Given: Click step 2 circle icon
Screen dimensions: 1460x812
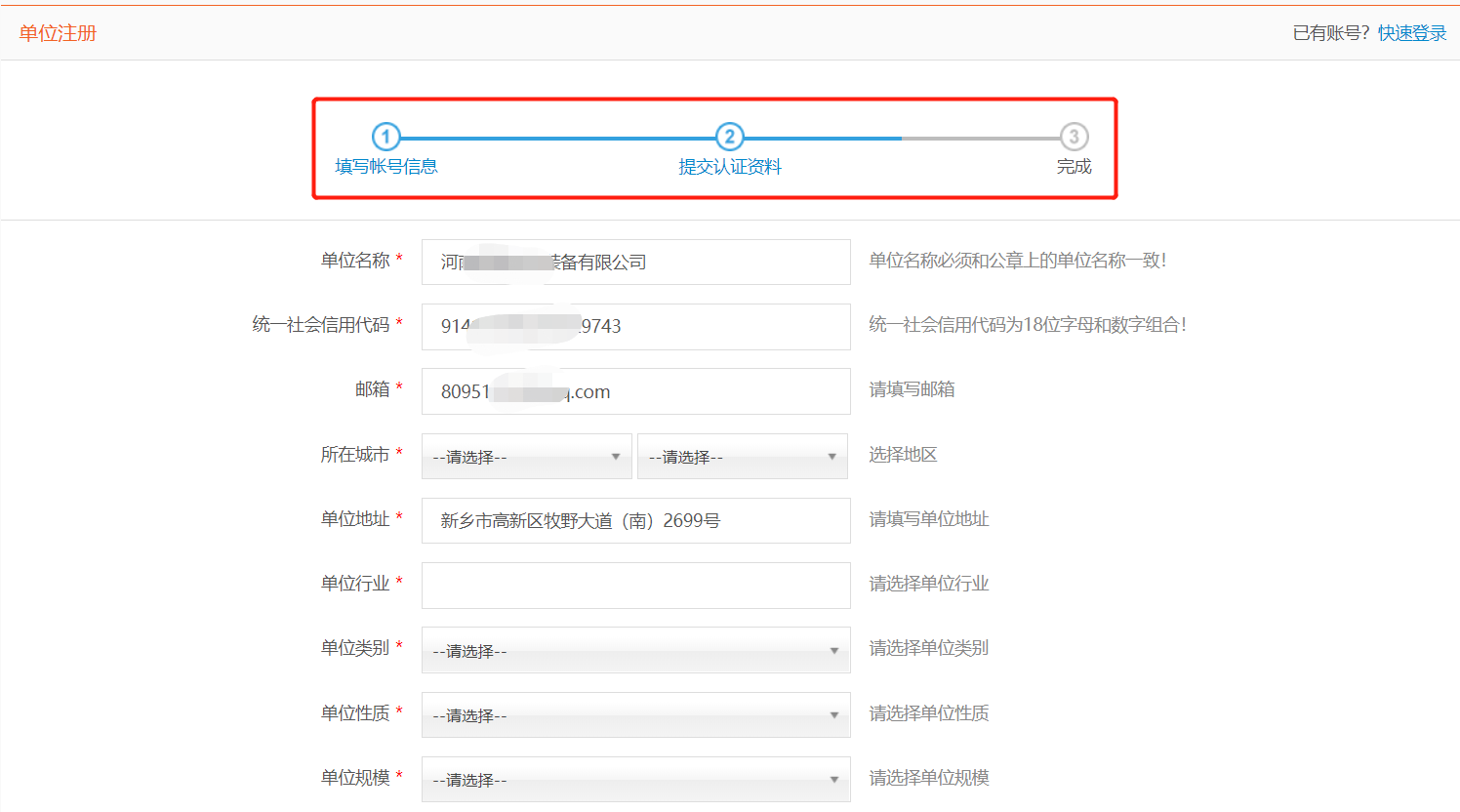Looking at the screenshot, I should (x=729, y=137).
